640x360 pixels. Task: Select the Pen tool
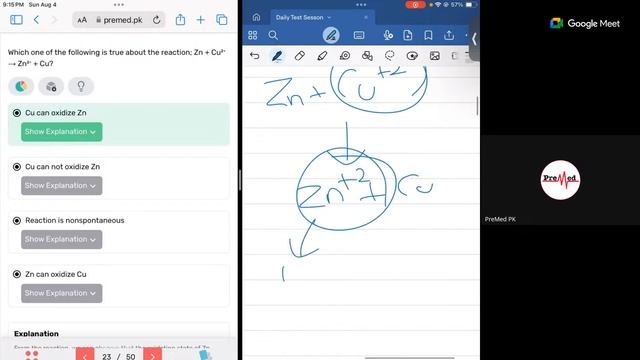click(x=277, y=56)
